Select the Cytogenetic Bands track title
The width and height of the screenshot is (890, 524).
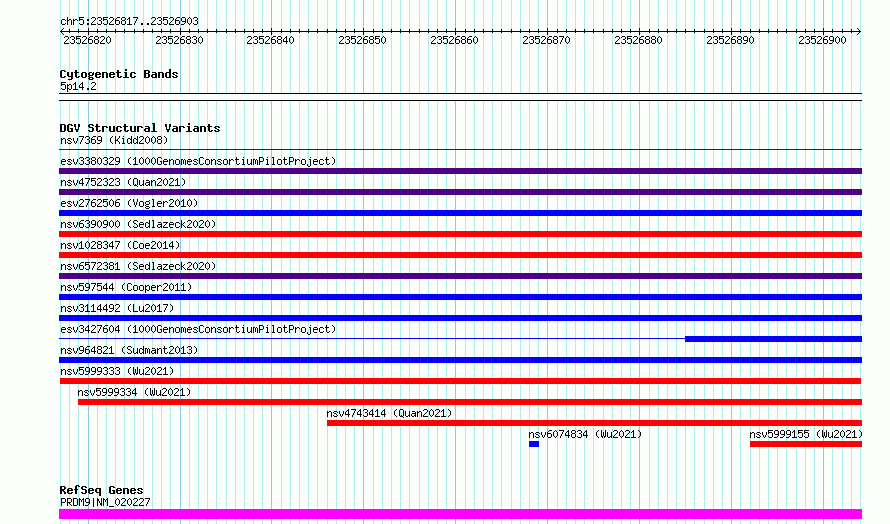(119, 74)
